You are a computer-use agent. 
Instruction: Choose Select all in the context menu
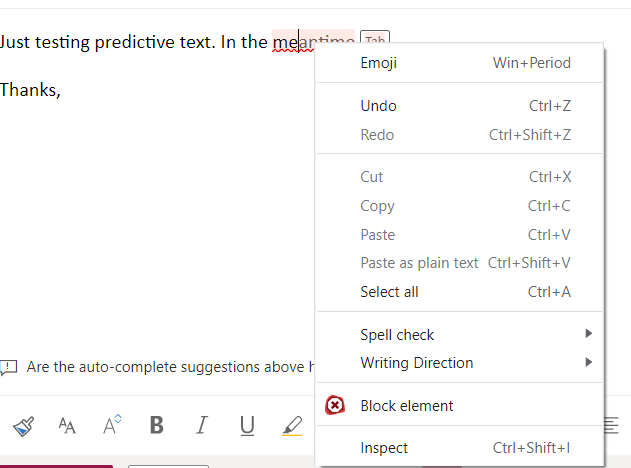coord(389,292)
